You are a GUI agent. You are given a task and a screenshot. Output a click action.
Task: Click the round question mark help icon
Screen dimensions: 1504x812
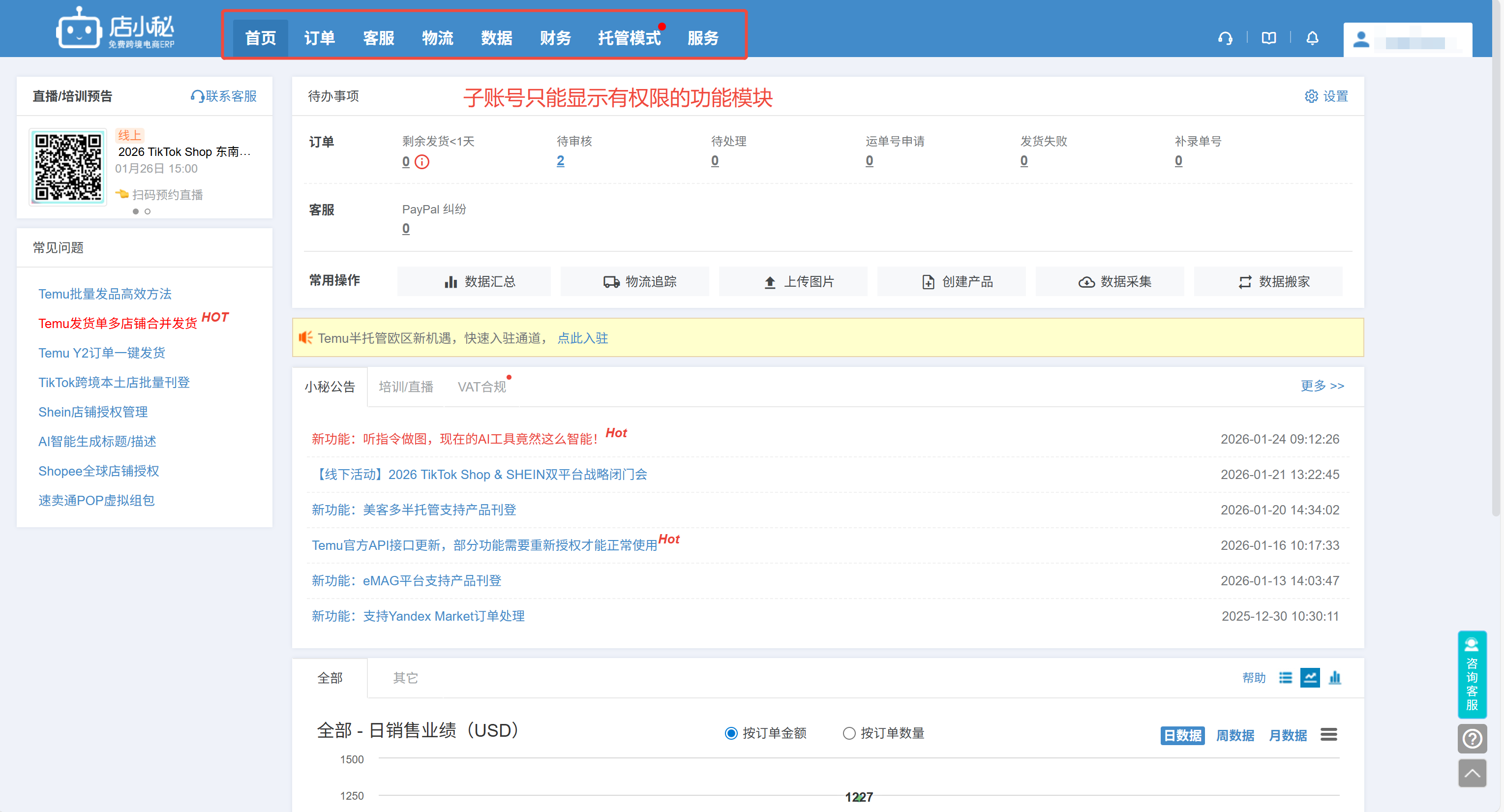tap(1472, 738)
